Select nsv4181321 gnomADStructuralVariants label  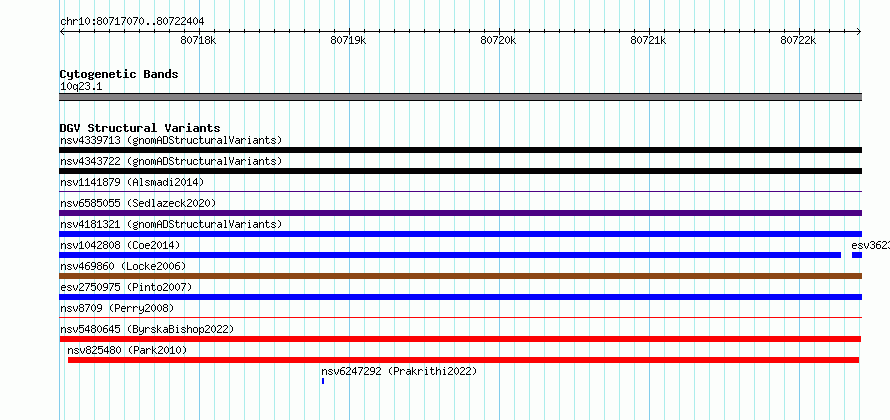click(171, 224)
